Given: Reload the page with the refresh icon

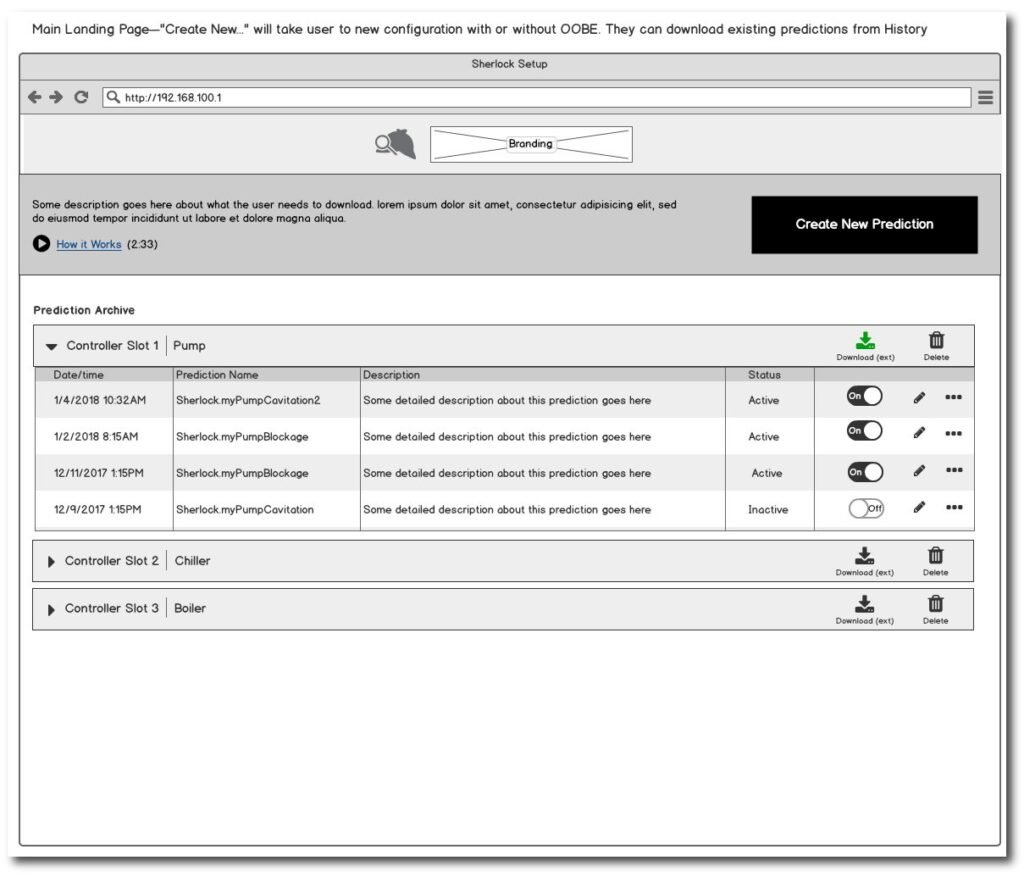Looking at the screenshot, I should pyautogui.click(x=81, y=97).
